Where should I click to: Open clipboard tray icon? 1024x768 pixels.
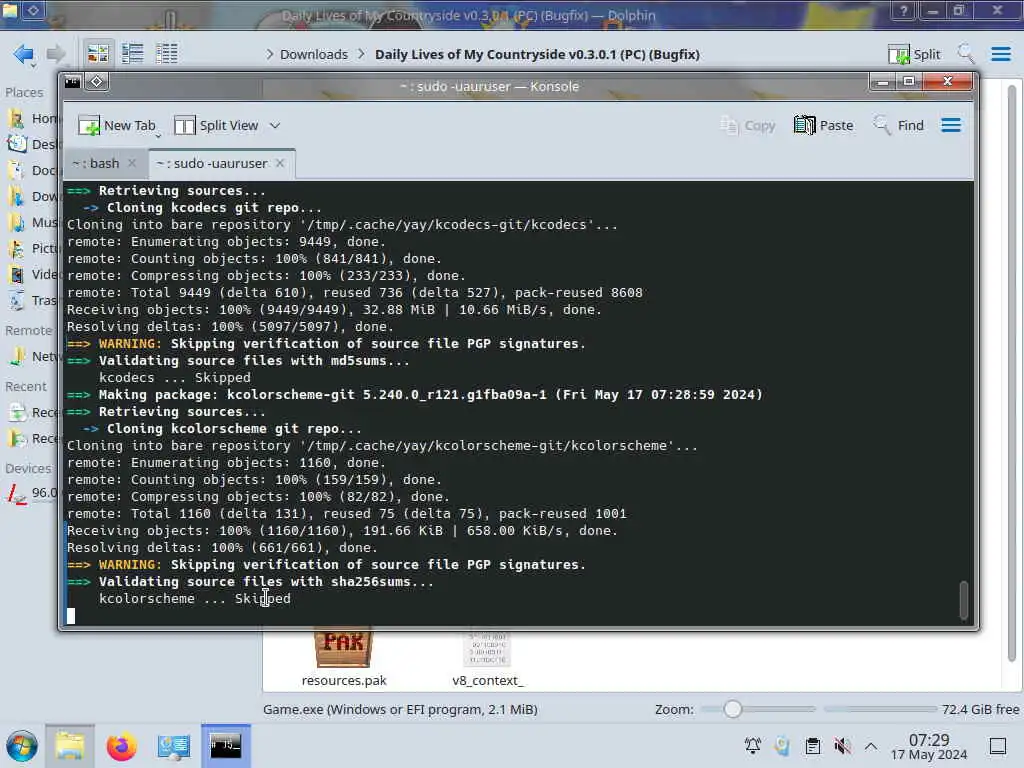pyautogui.click(x=812, y=746)
